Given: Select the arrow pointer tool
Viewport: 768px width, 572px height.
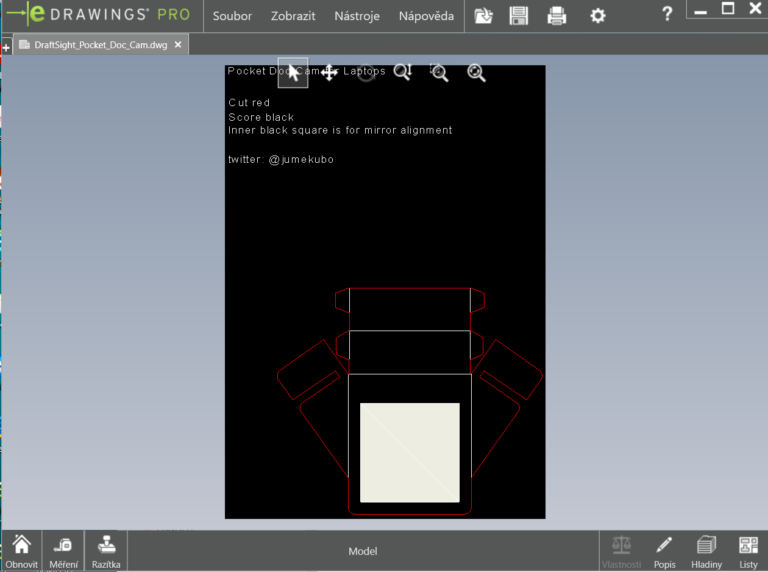Looking at the screenshot, I should (293, 73).
